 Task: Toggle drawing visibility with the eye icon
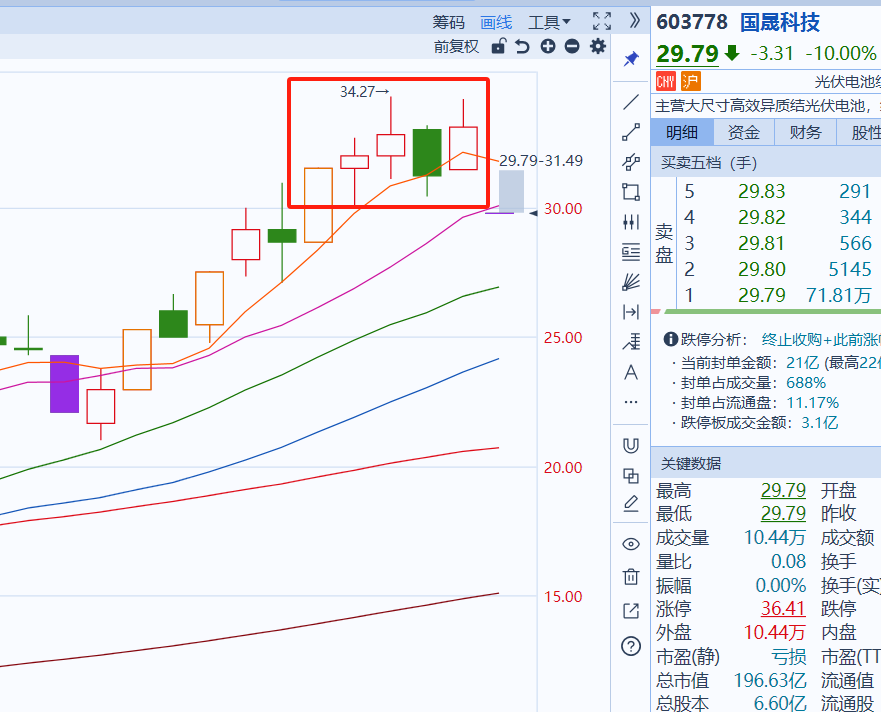pos(631,543)
